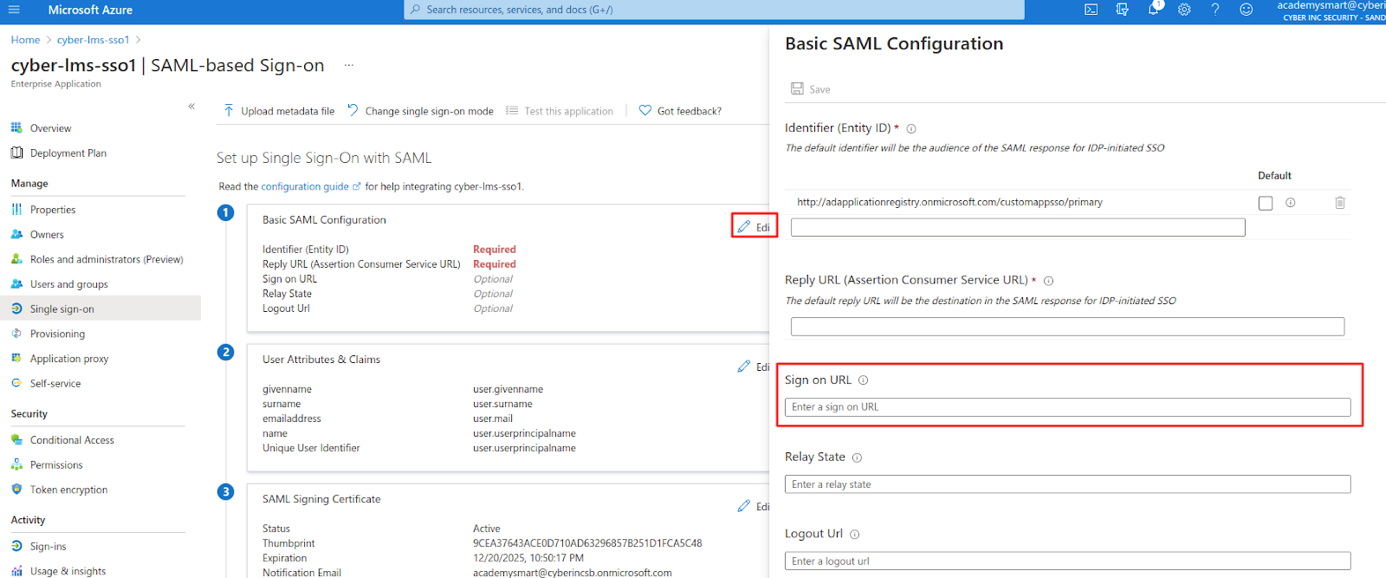Select the primary identifier URL text

[x=950, y=202]
